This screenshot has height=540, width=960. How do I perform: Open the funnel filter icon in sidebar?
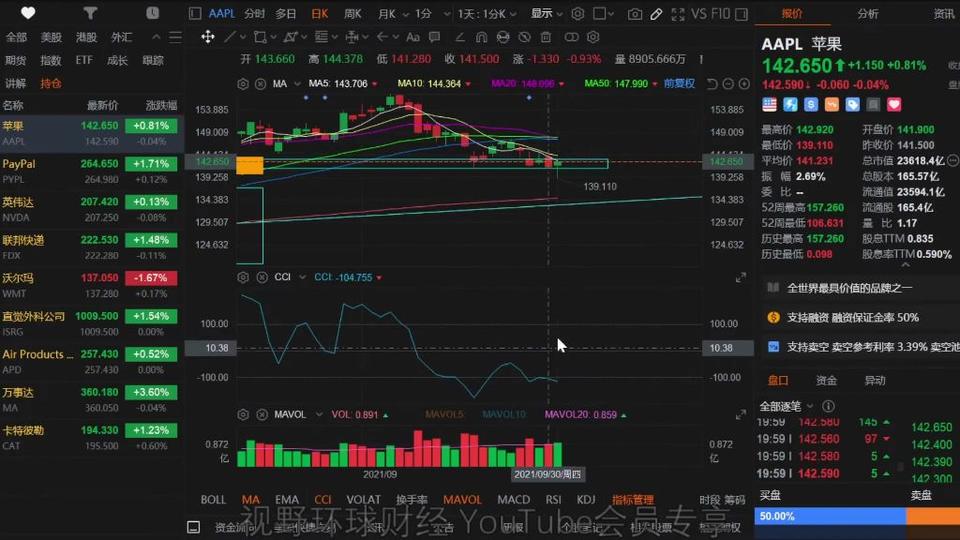point(90,13)
